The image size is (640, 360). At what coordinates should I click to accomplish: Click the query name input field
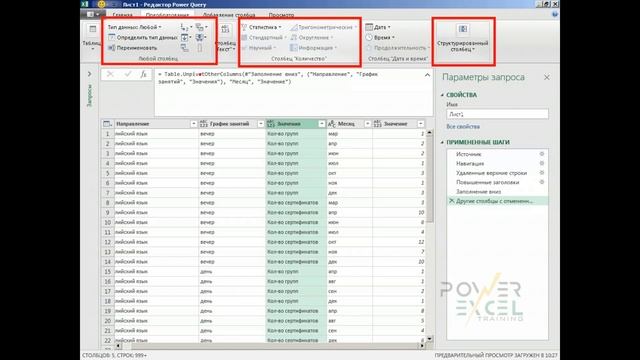(x=497, y=114)
